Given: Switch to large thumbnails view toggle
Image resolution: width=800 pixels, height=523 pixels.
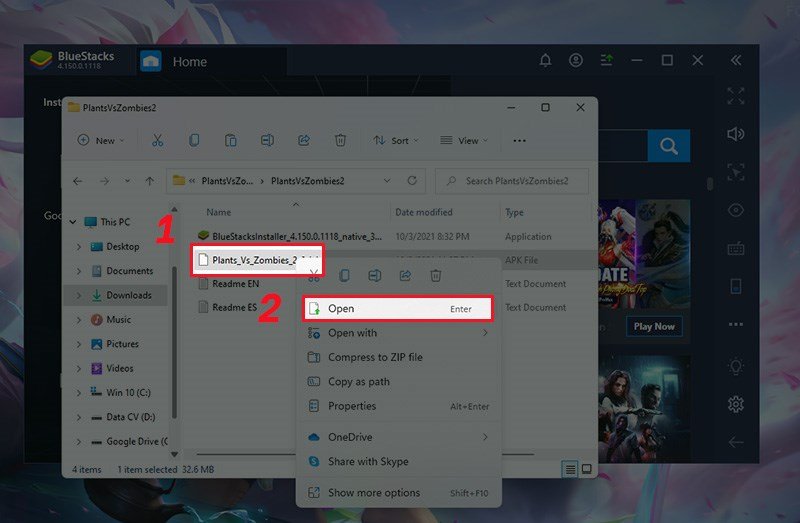Looking at the screenshot, I should click(587, 468).
